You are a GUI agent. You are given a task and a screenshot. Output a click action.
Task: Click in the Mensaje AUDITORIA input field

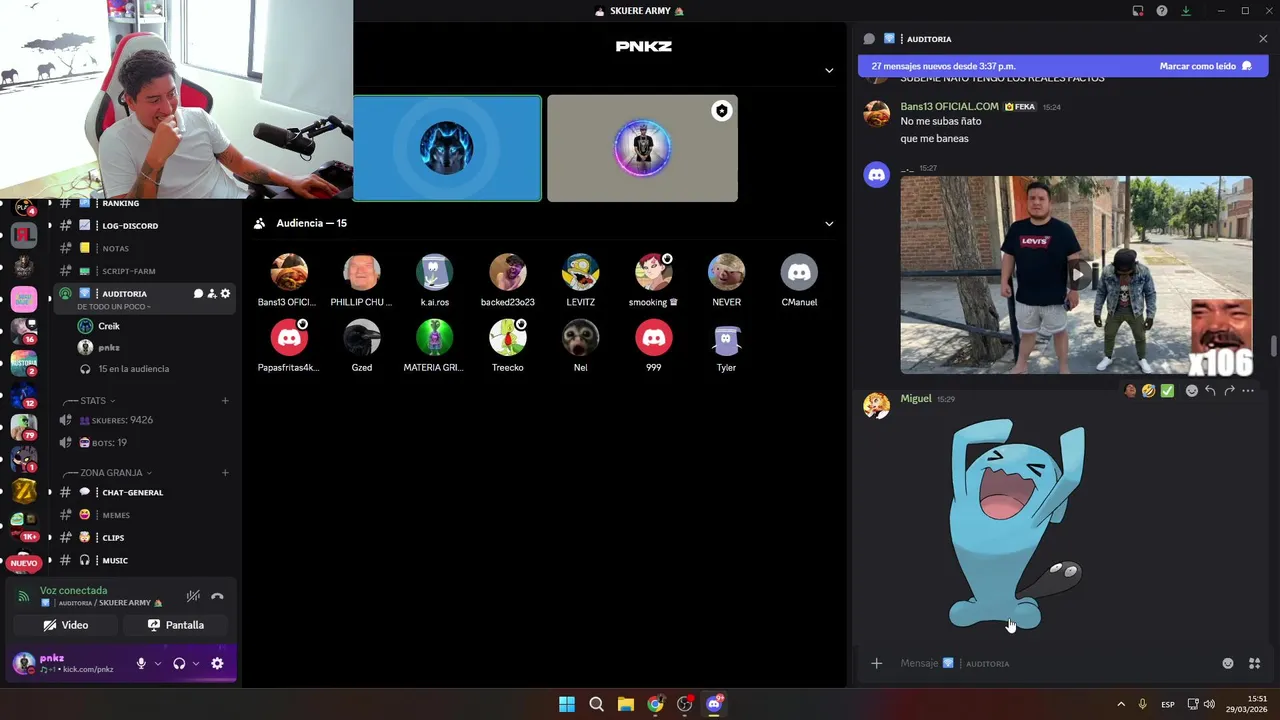(1055, 663)
